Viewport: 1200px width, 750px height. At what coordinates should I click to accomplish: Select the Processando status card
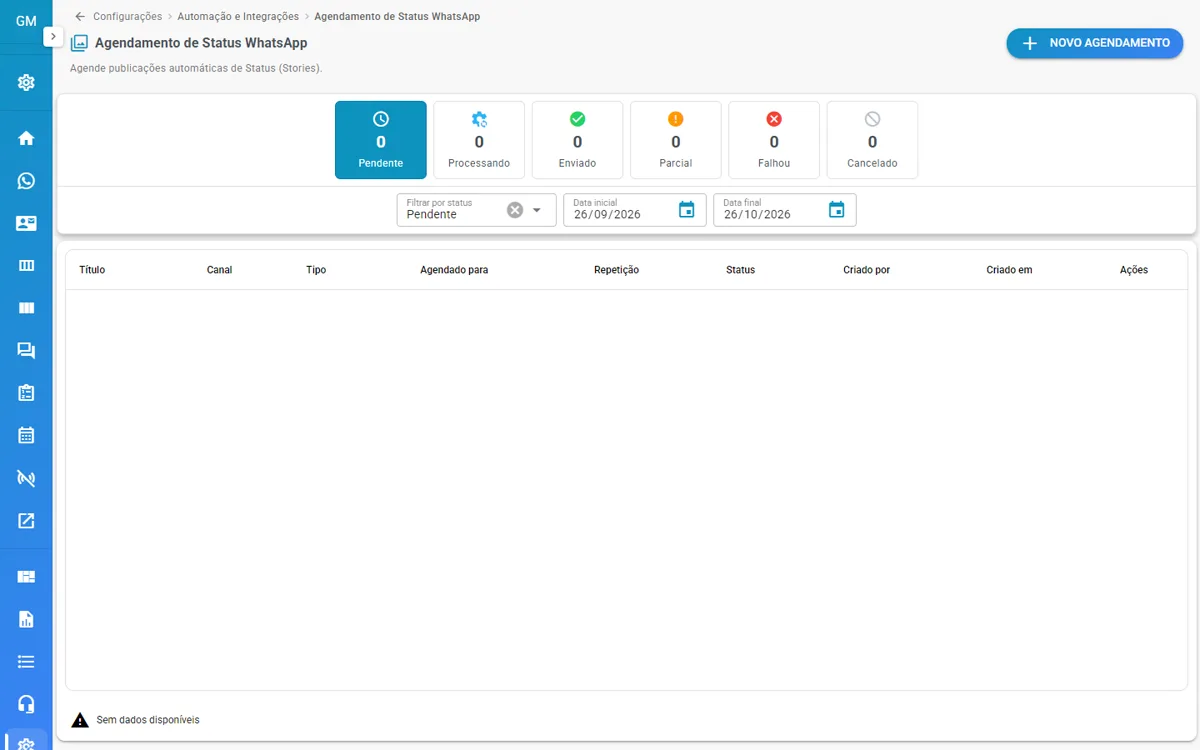pos(479,140)
